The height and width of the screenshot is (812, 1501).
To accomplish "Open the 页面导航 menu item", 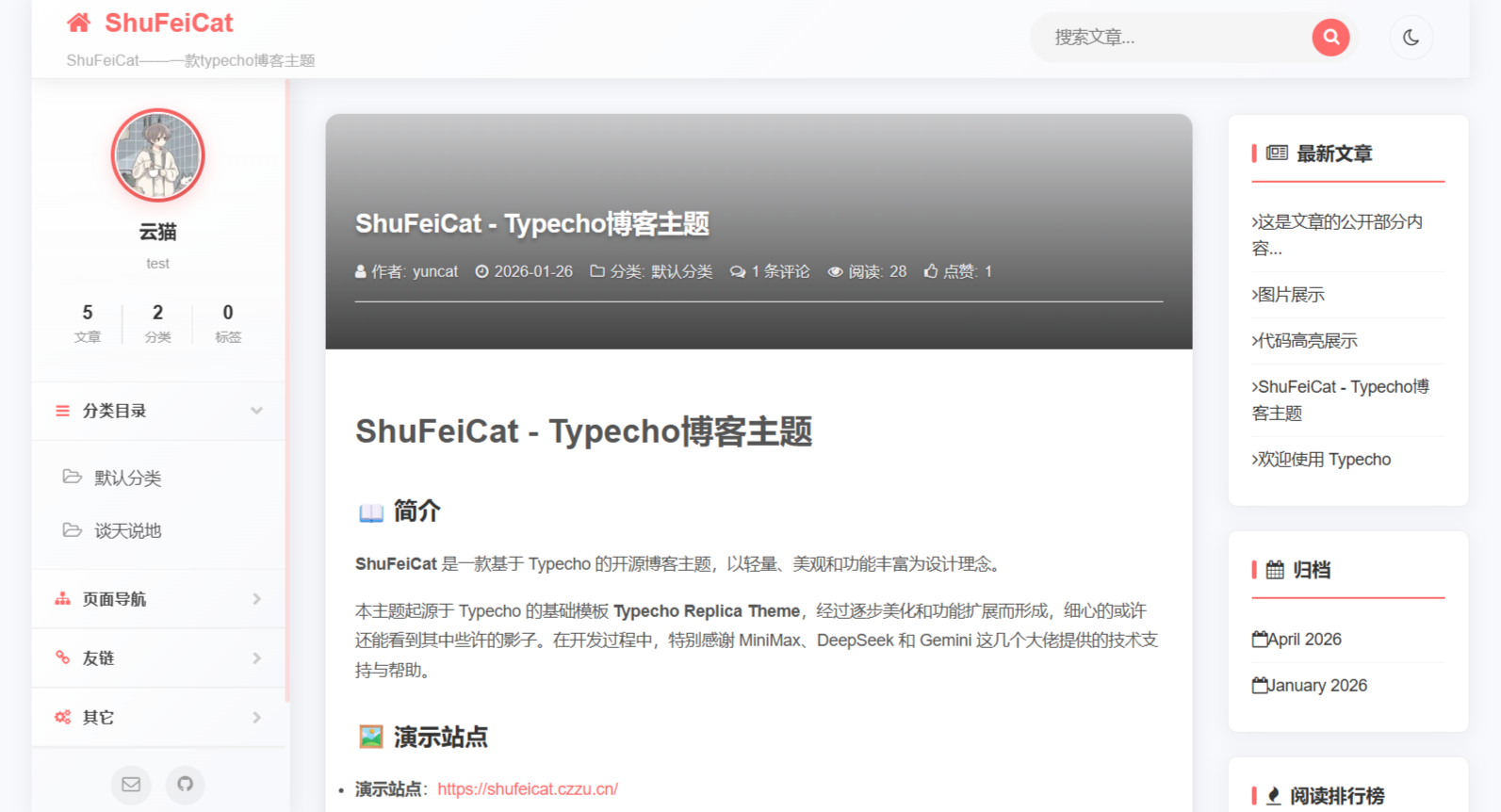I will tap(158, 599).
